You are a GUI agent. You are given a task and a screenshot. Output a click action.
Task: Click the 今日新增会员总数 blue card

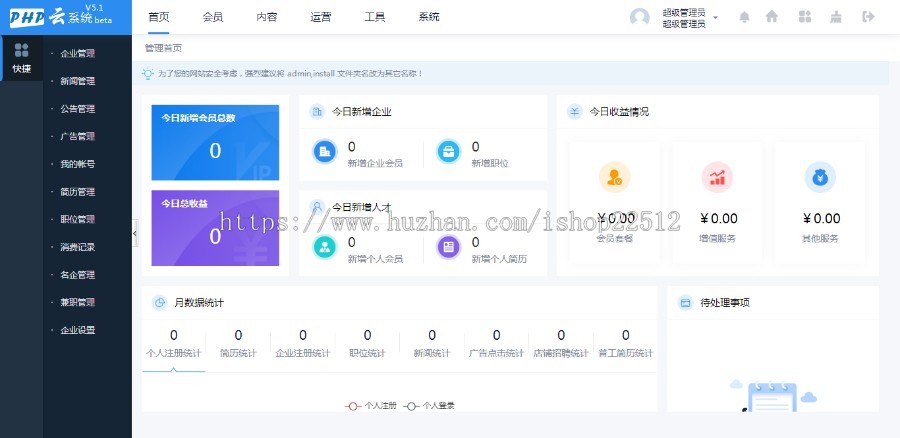215,142
